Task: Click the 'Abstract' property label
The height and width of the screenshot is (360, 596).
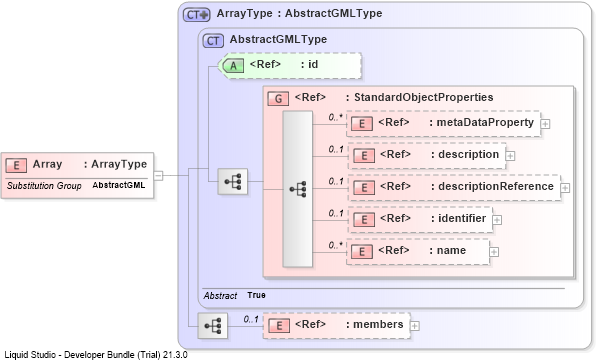Action: pyautogui.click(x=220, y=296)
